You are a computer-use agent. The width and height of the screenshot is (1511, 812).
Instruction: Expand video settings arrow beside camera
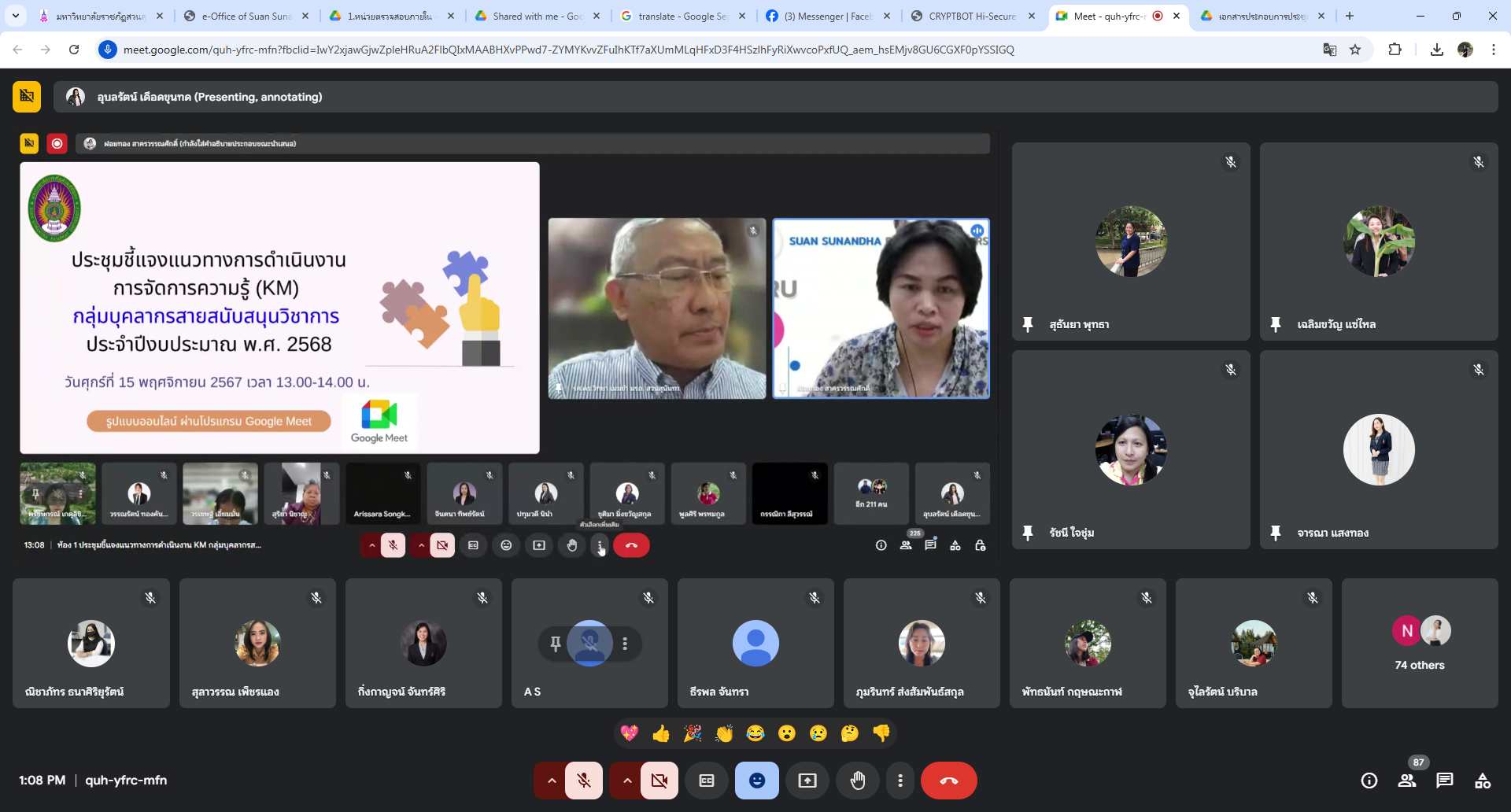coord(627,781)
